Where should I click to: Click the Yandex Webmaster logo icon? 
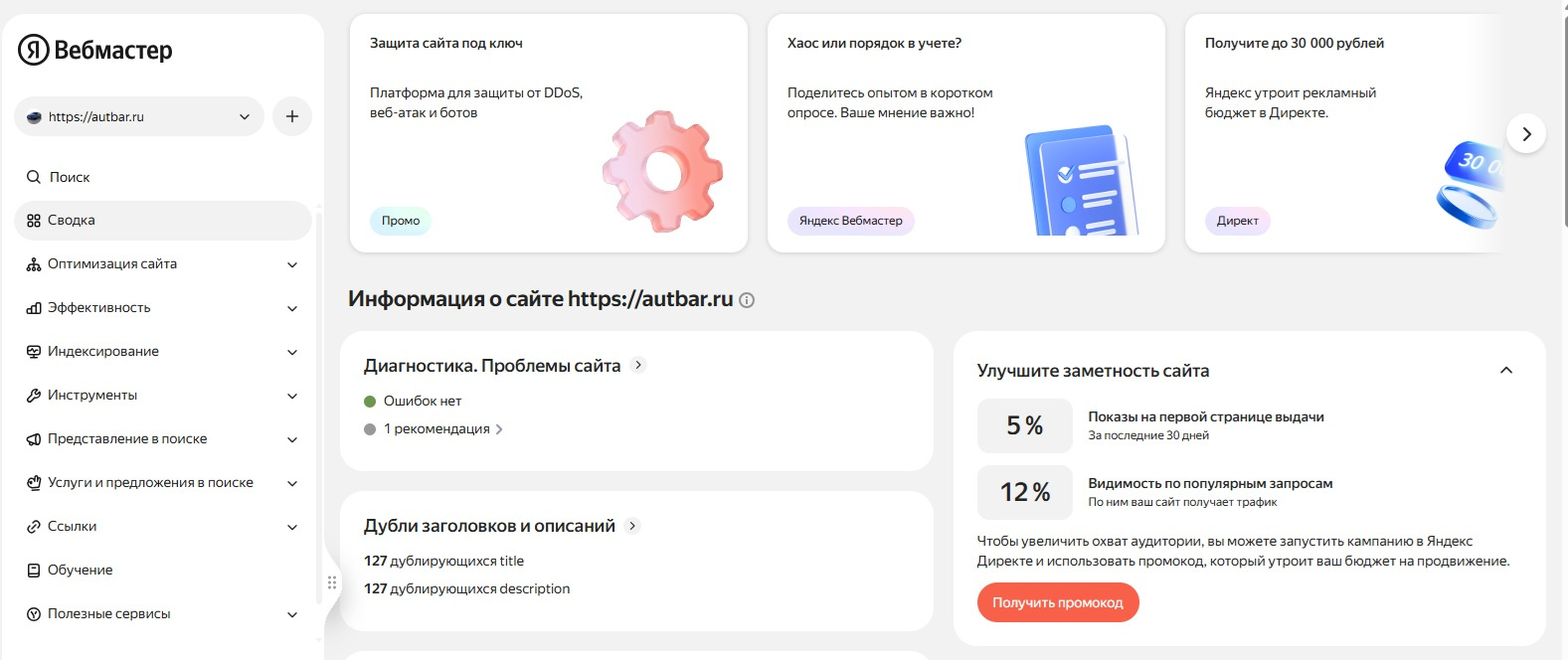(34, 50)
